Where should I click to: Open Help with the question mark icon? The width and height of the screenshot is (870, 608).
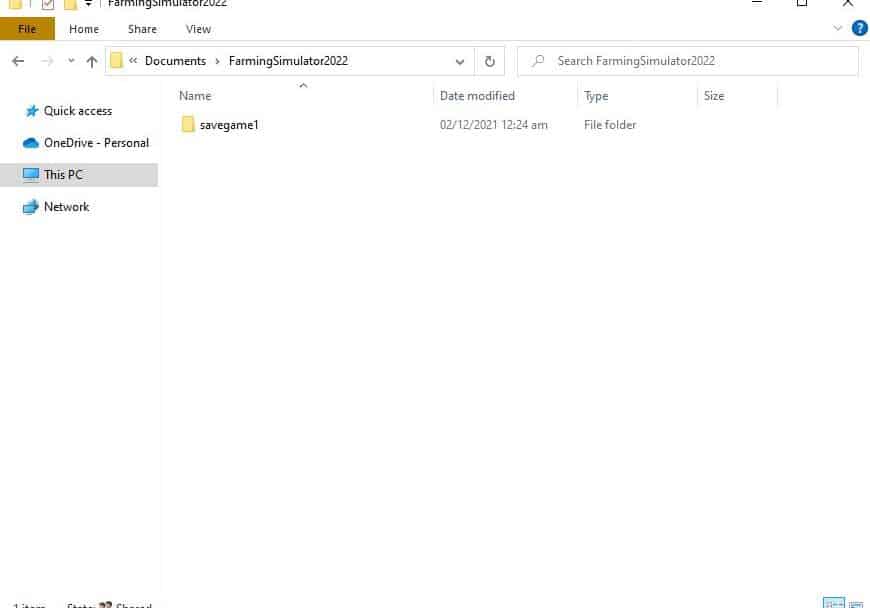[859, 28]
